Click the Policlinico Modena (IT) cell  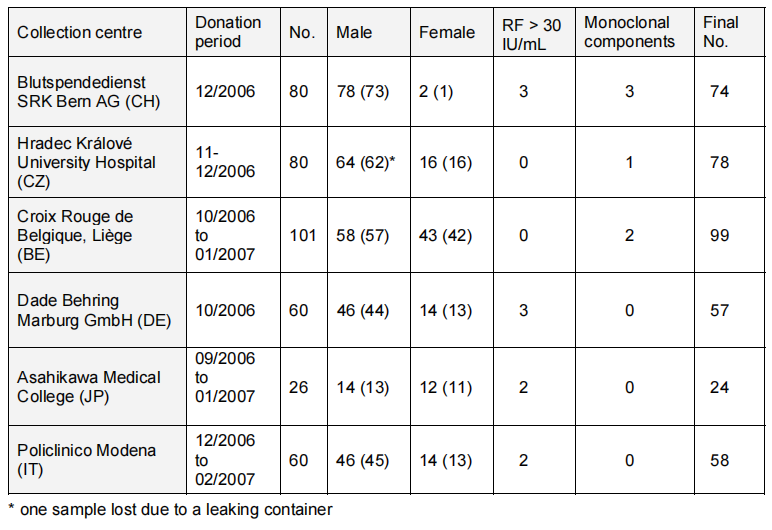click(x=87, y=460)
